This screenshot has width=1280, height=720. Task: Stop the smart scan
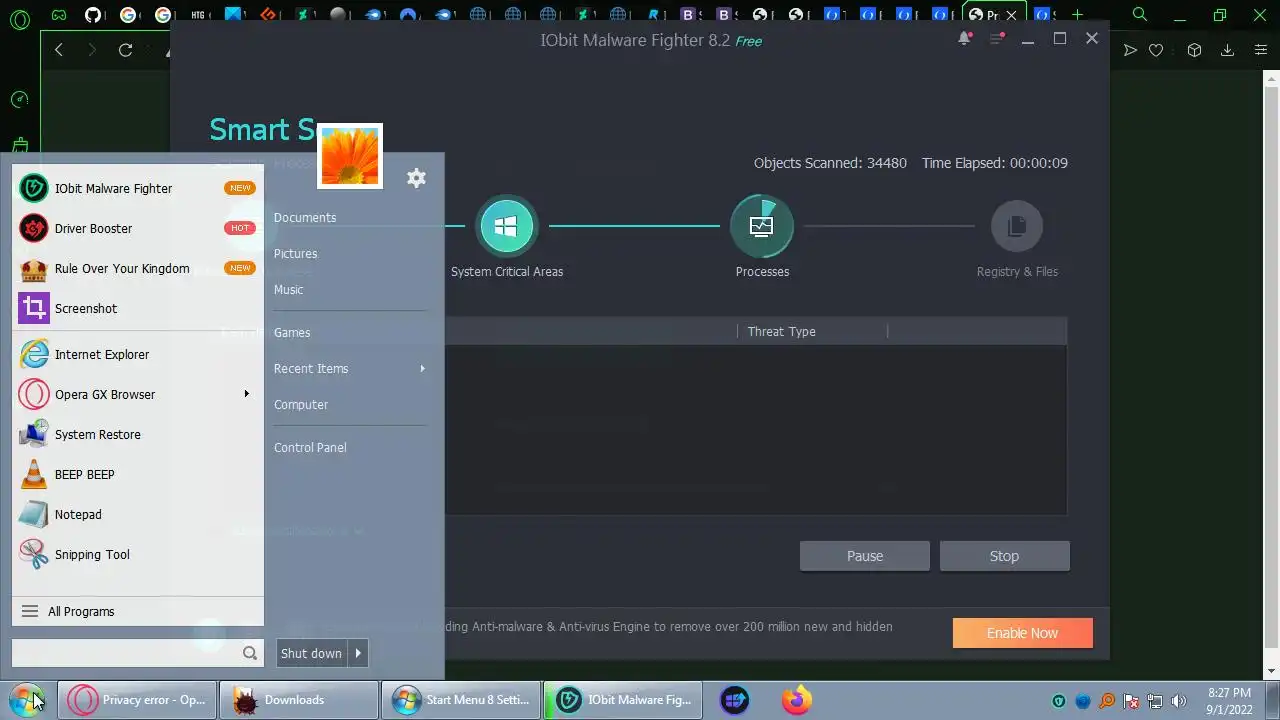(1004, 556)
